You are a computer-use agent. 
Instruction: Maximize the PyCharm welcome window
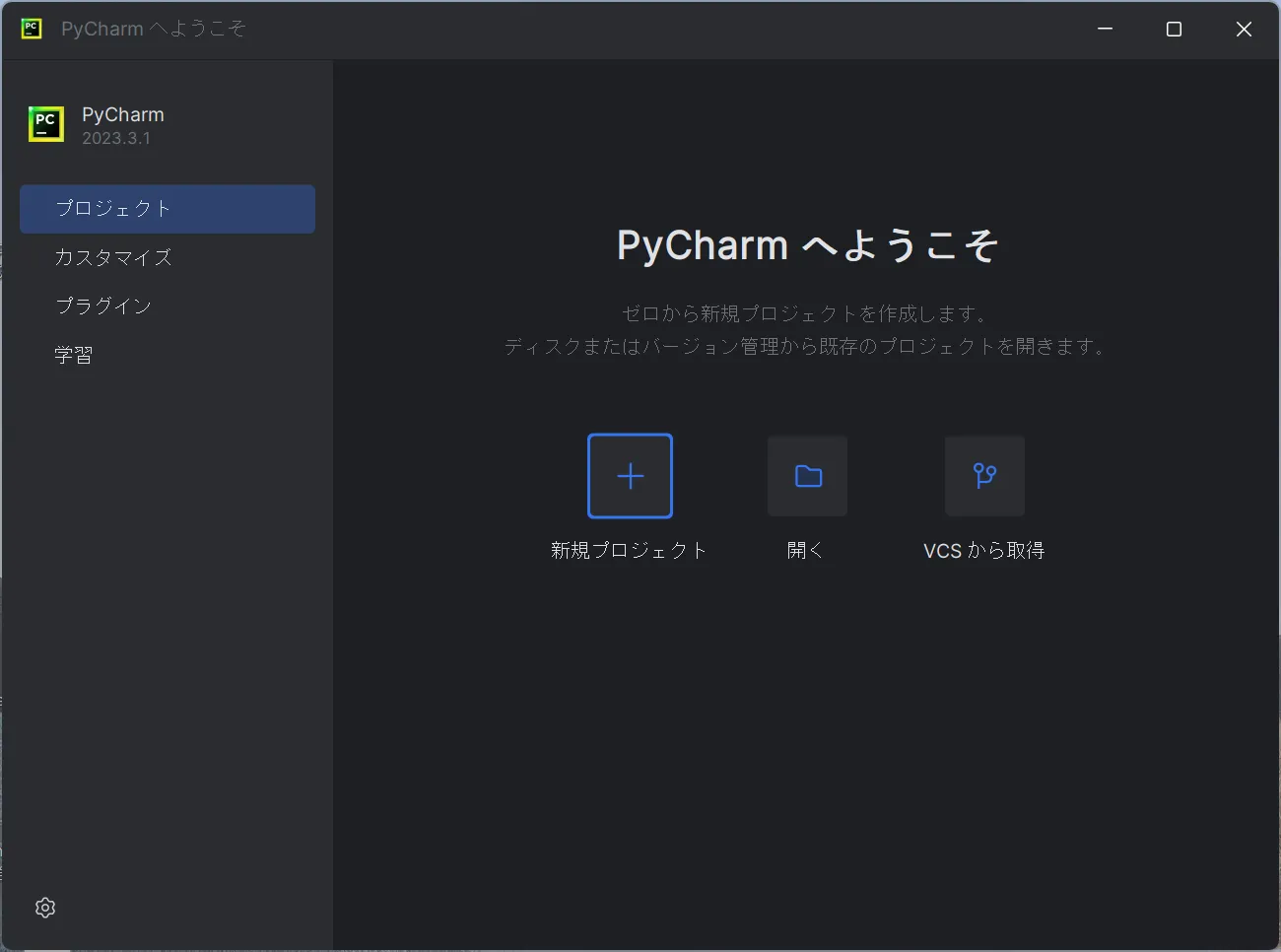1174,29
